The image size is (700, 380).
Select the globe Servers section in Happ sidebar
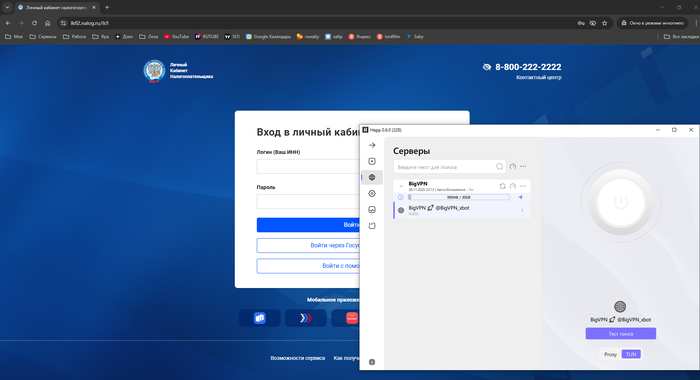[x=372, y=177]
